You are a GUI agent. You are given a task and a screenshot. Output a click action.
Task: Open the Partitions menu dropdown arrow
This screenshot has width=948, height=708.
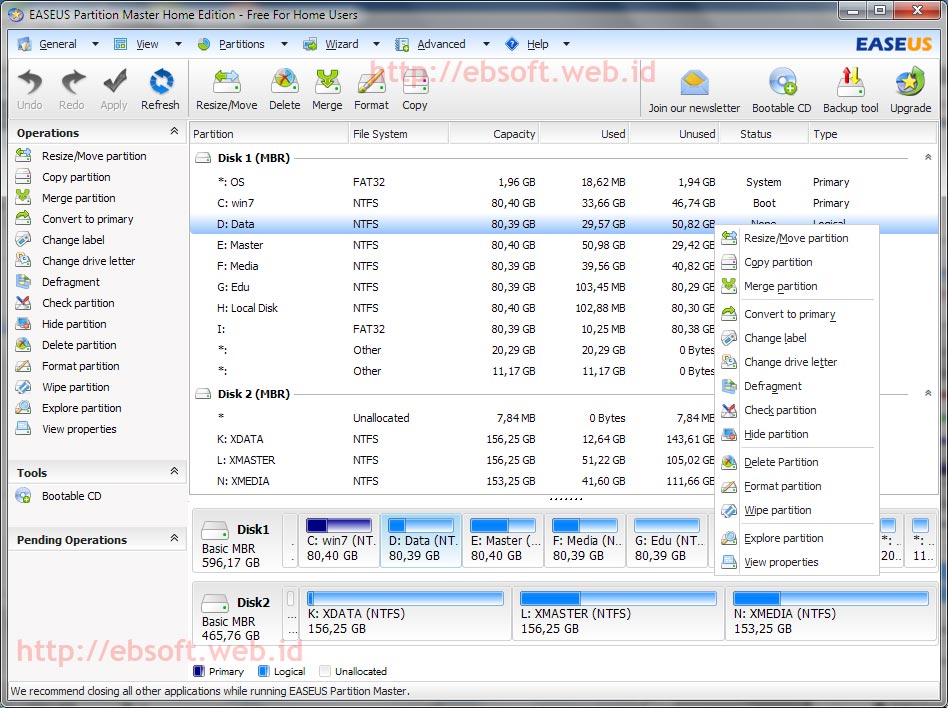point(284,44)
